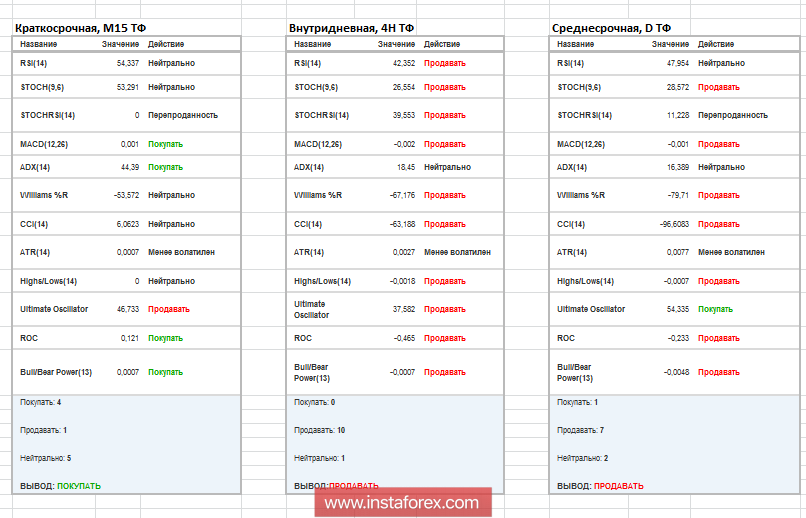Select M15 Bull/Bear Power(13) 'Покупать' cell
The image size is (806, 518).
pos(166,372)
